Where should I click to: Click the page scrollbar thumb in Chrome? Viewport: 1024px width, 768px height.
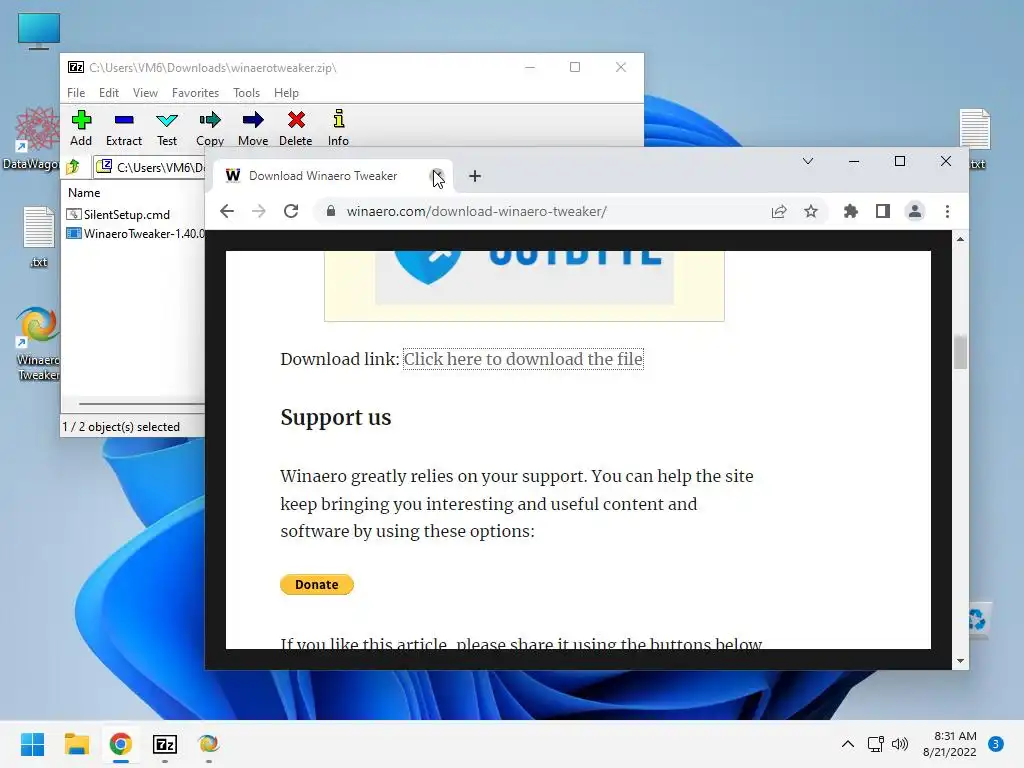coord(960,353)
